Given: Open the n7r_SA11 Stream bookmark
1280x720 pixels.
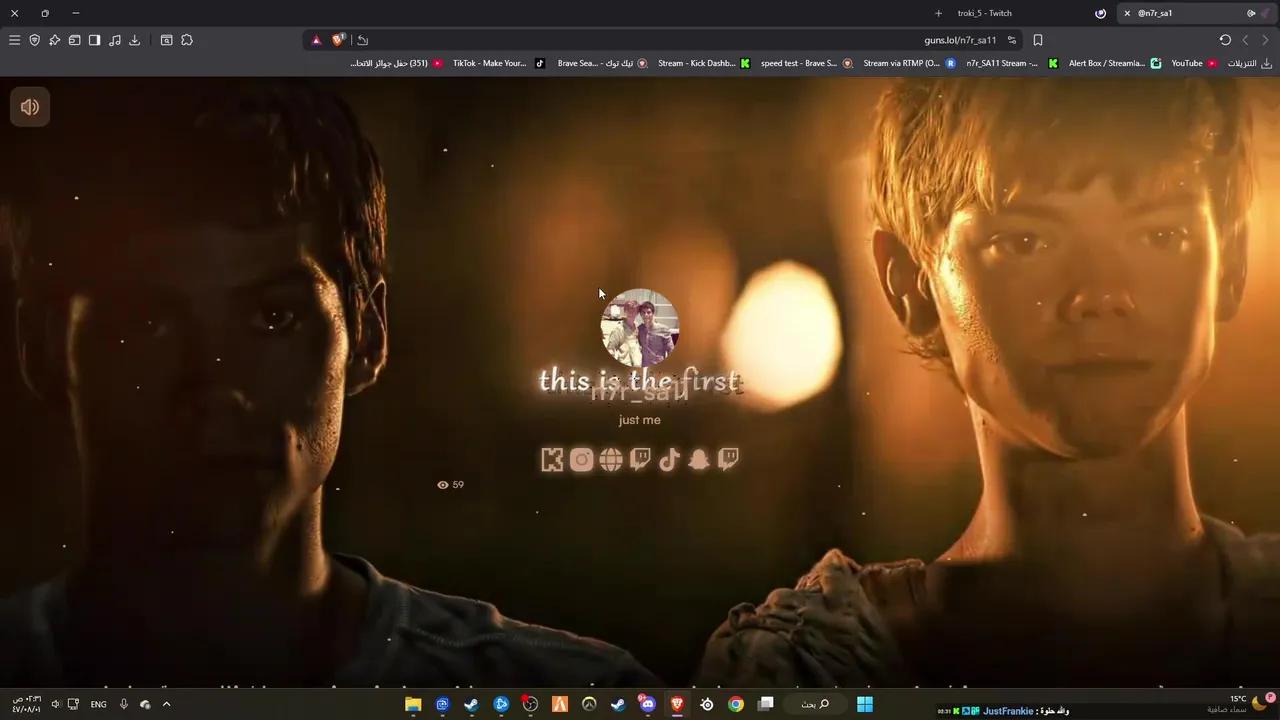Looking at the screenshot, I should [1012, 63].
